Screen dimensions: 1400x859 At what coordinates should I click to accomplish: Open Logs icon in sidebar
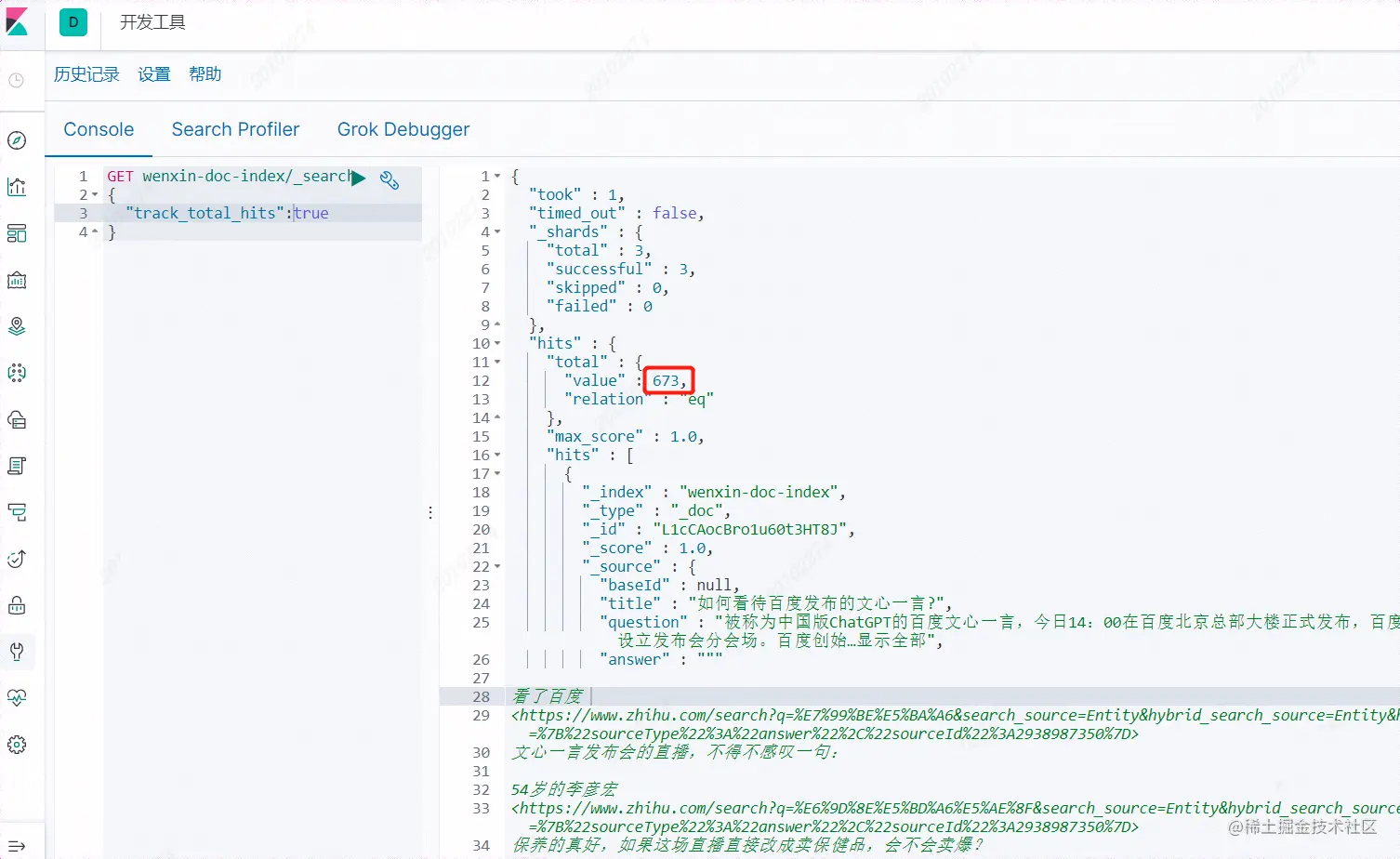[x=17, y=466]
